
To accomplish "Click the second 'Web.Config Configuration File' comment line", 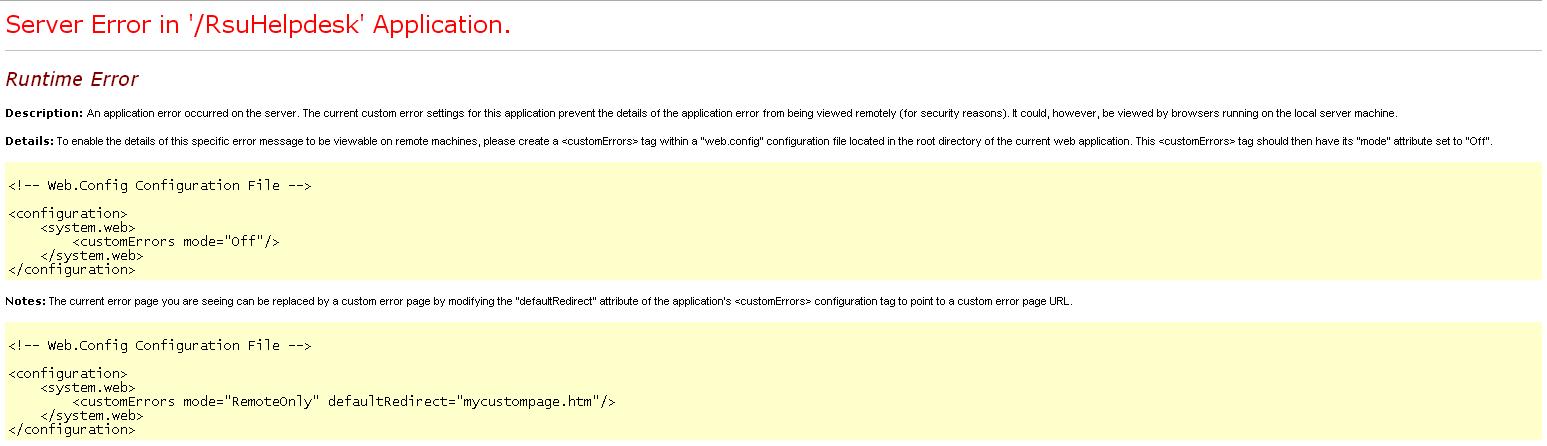I will click(160, 345).
